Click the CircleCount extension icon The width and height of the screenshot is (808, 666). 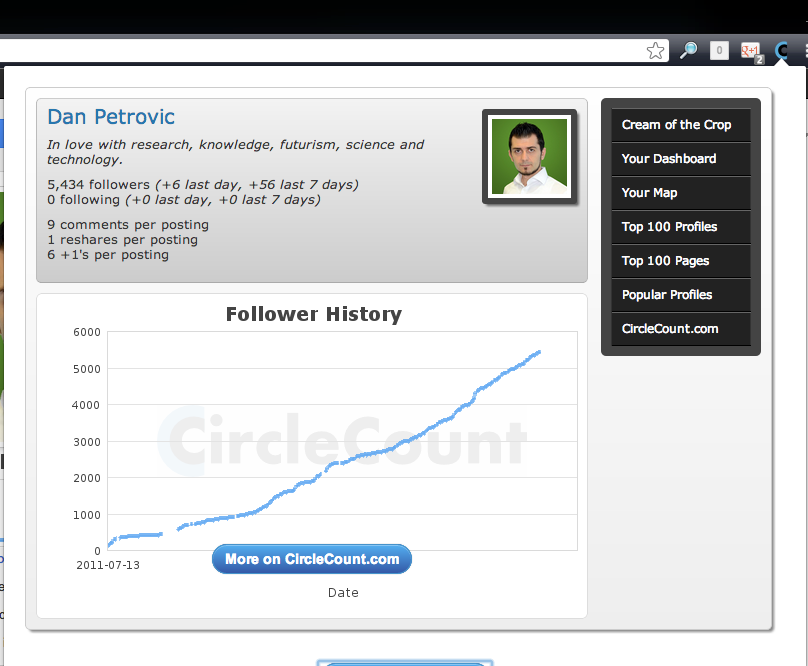(782, 51)
